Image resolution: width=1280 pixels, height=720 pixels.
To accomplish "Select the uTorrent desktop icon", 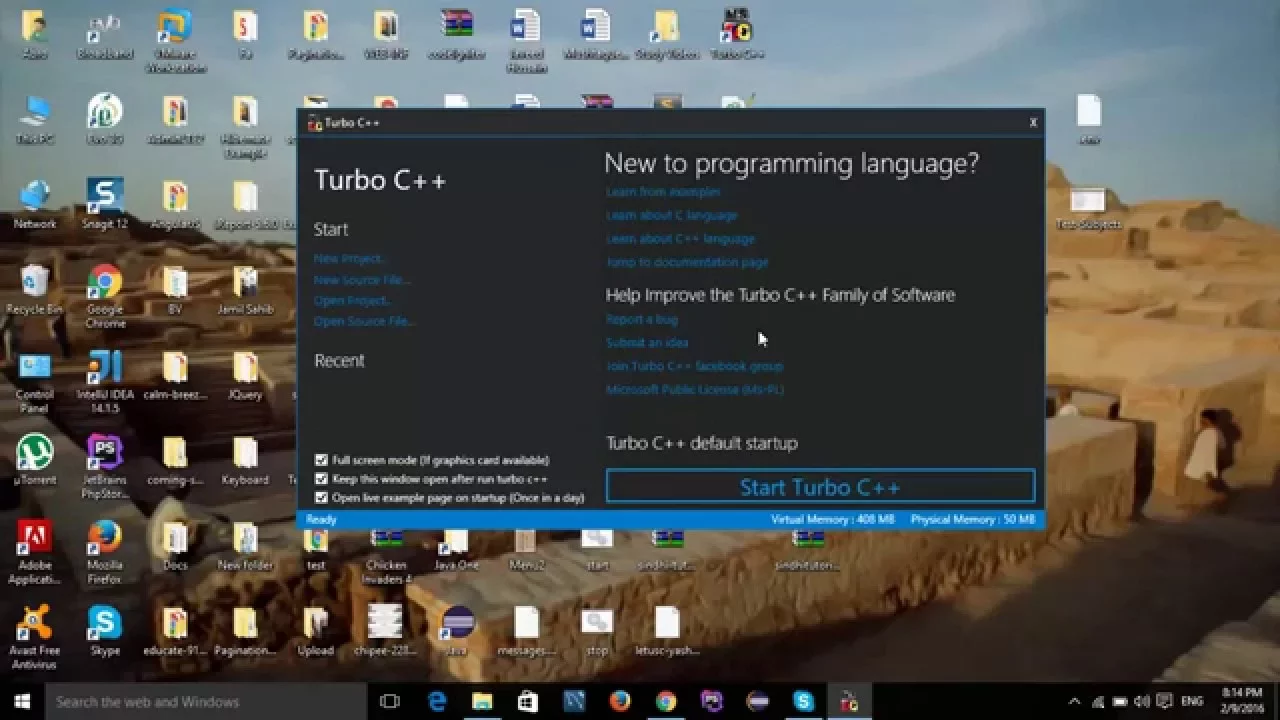I will (35, 460).
